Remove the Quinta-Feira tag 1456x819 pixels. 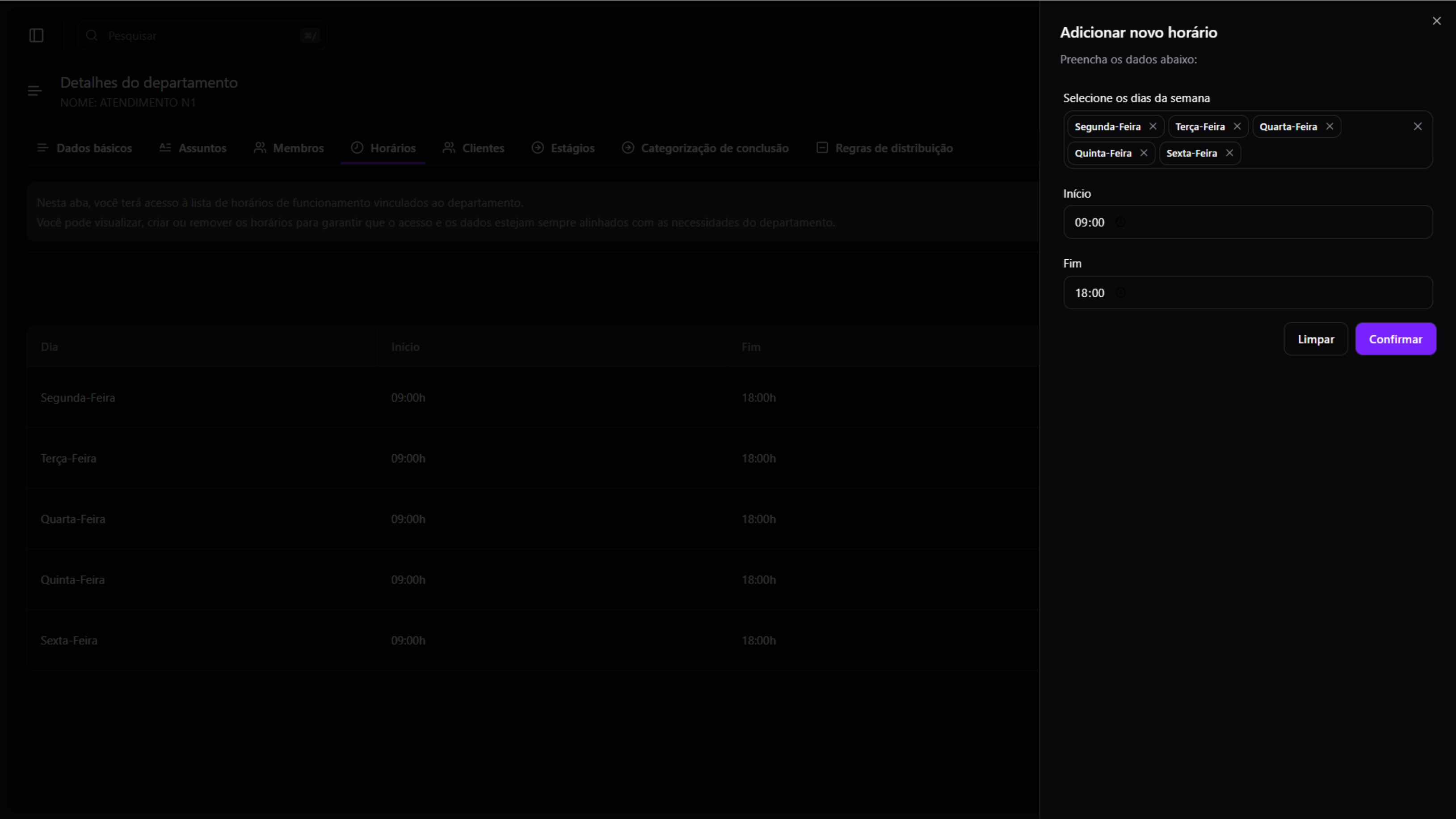tap(1144, 153)
